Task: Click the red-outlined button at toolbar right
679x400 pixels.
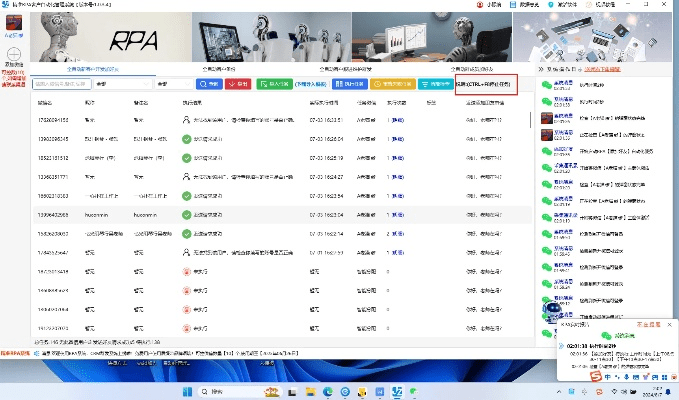Action: [486, 84]
